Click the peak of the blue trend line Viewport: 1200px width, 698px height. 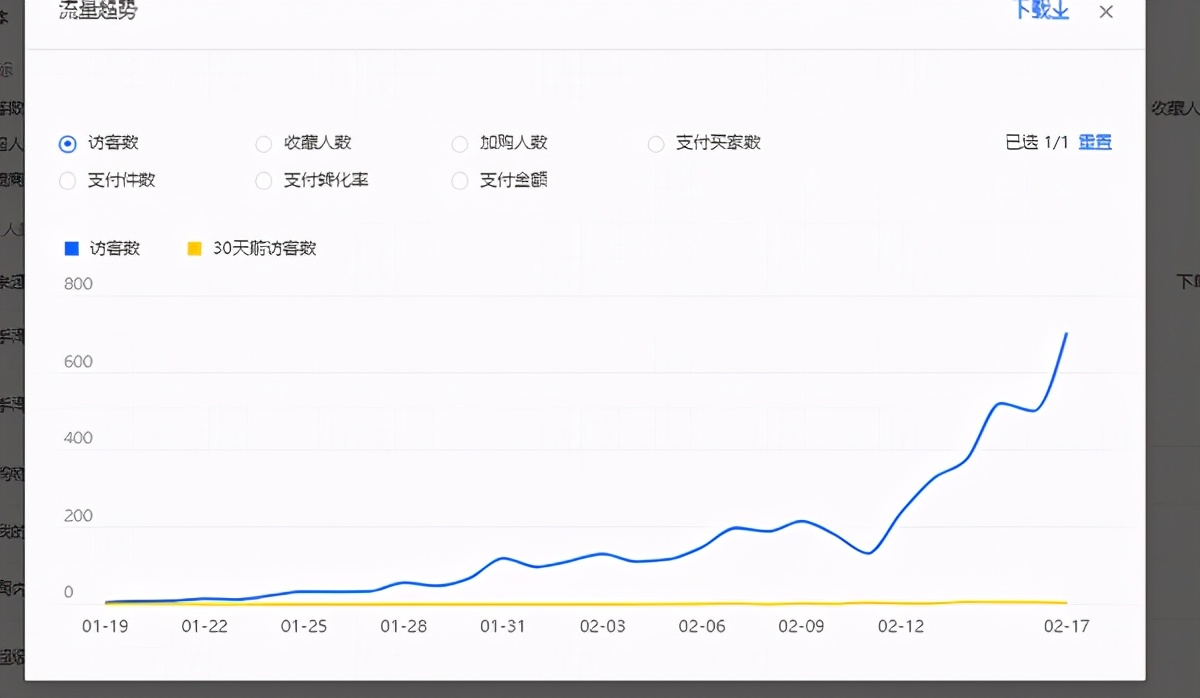pyautogui.click(x=1066, y=335)
